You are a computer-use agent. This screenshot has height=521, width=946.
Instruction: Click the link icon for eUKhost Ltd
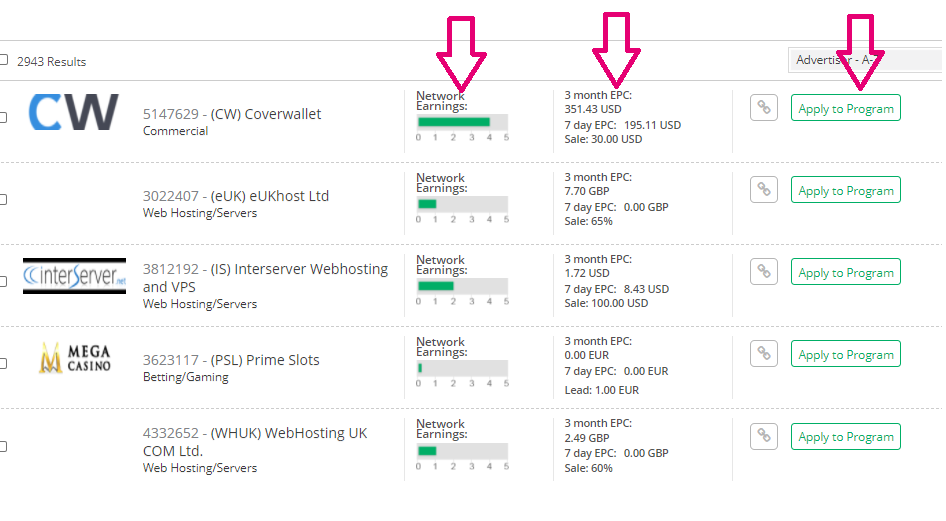(764, 189)
